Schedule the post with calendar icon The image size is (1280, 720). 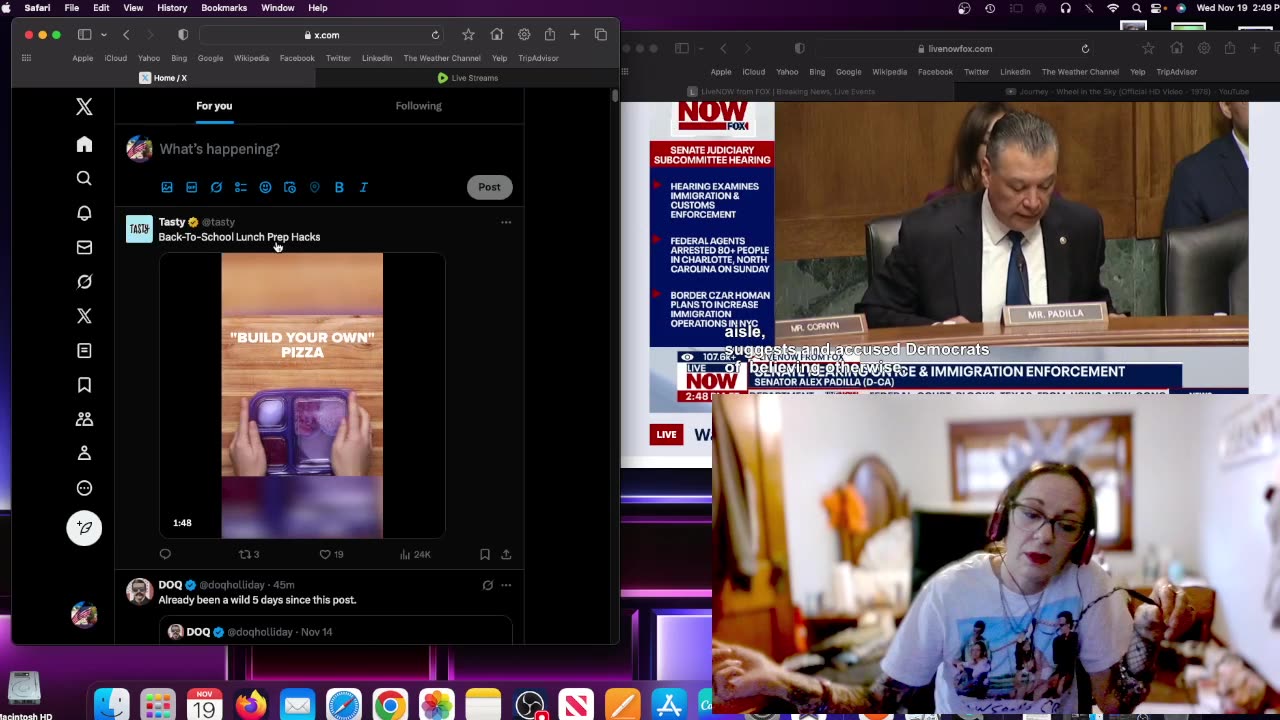pos(290,187)
